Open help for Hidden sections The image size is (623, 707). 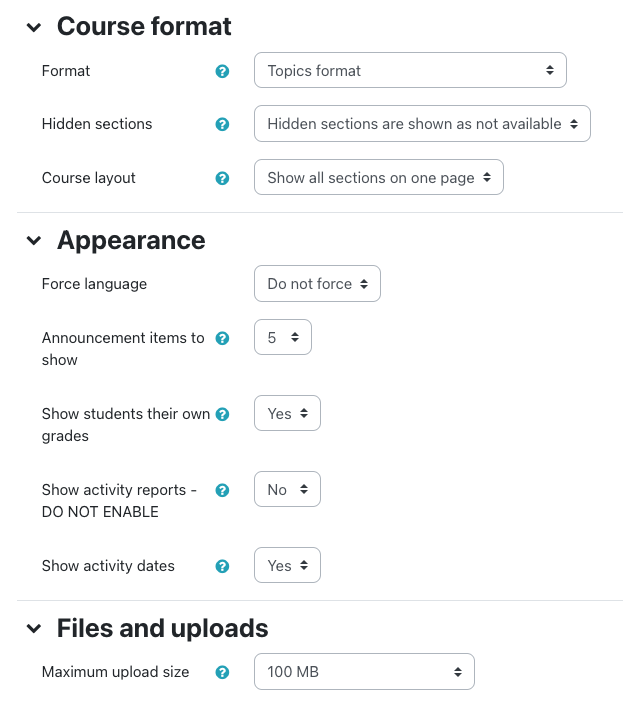(x=222, y=125)
